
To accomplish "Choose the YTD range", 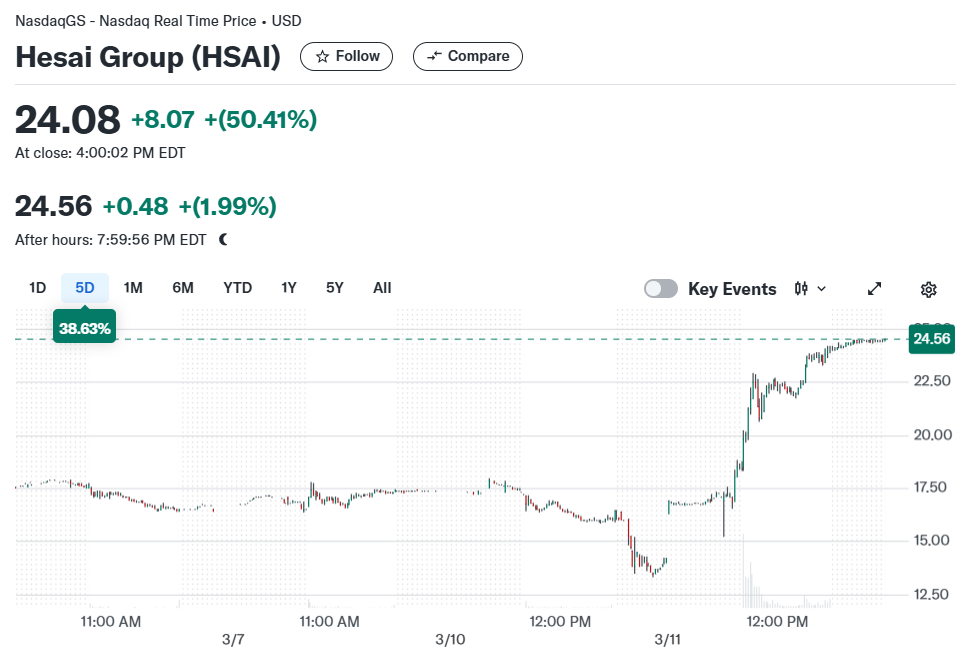I will (x=238, y=288).
